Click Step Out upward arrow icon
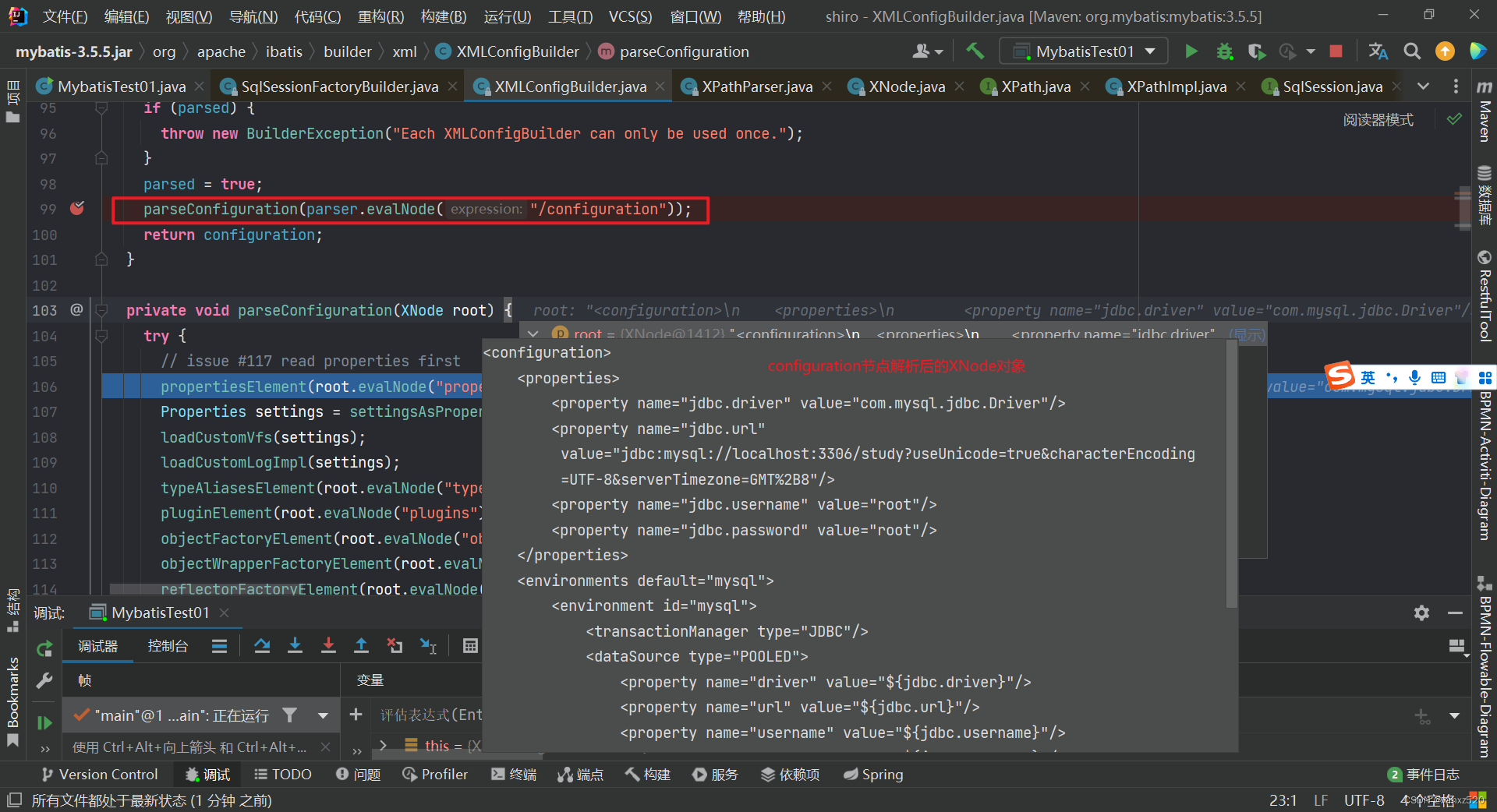 tap(361, 645)
